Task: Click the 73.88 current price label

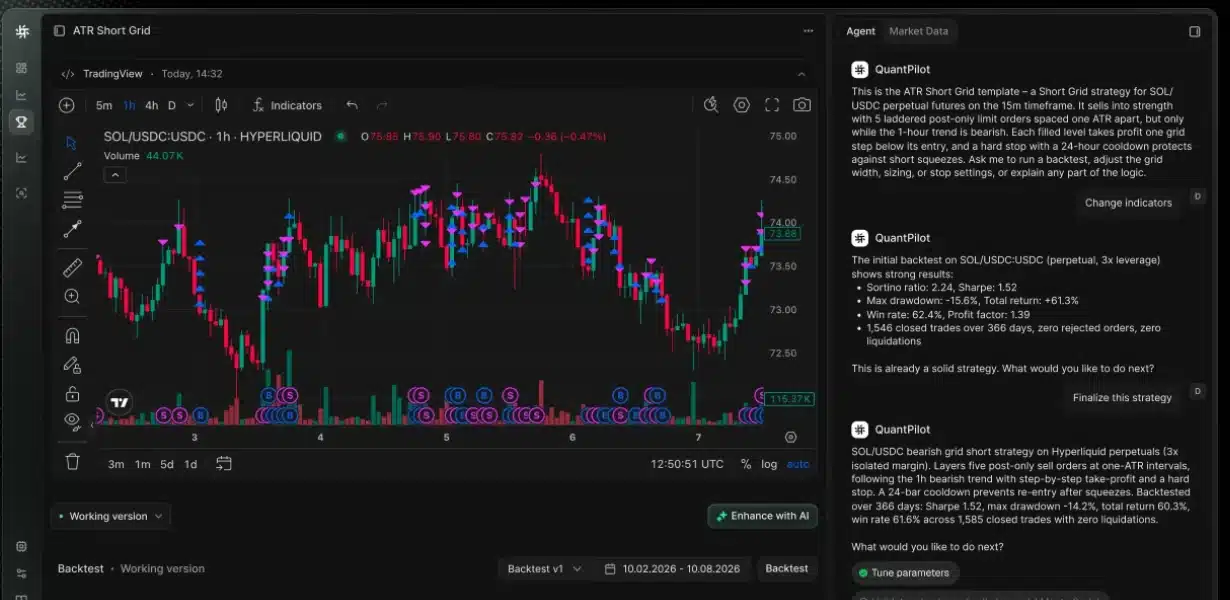Action: coord(784,234)
